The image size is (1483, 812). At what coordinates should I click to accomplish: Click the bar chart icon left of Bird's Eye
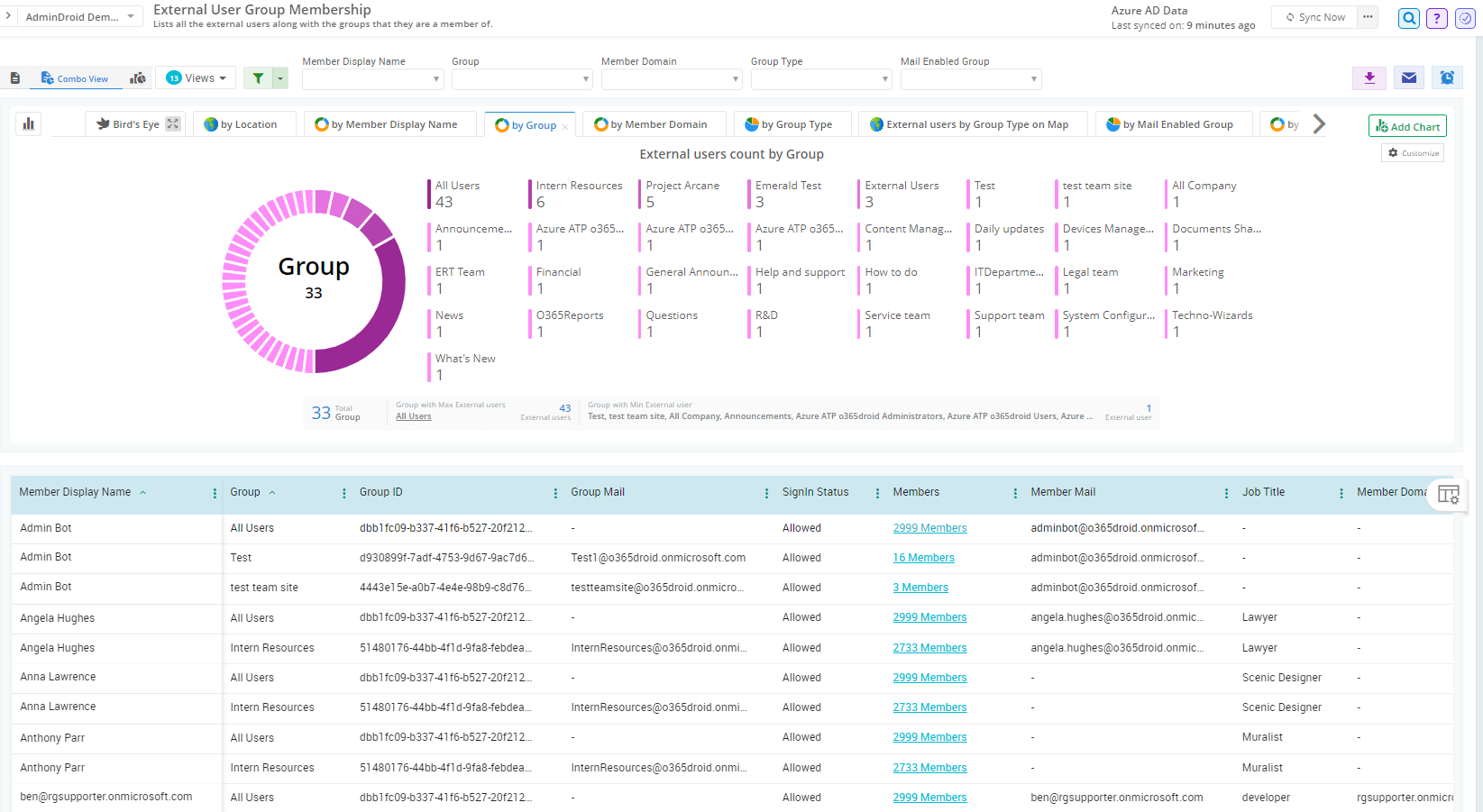(29, 124)
